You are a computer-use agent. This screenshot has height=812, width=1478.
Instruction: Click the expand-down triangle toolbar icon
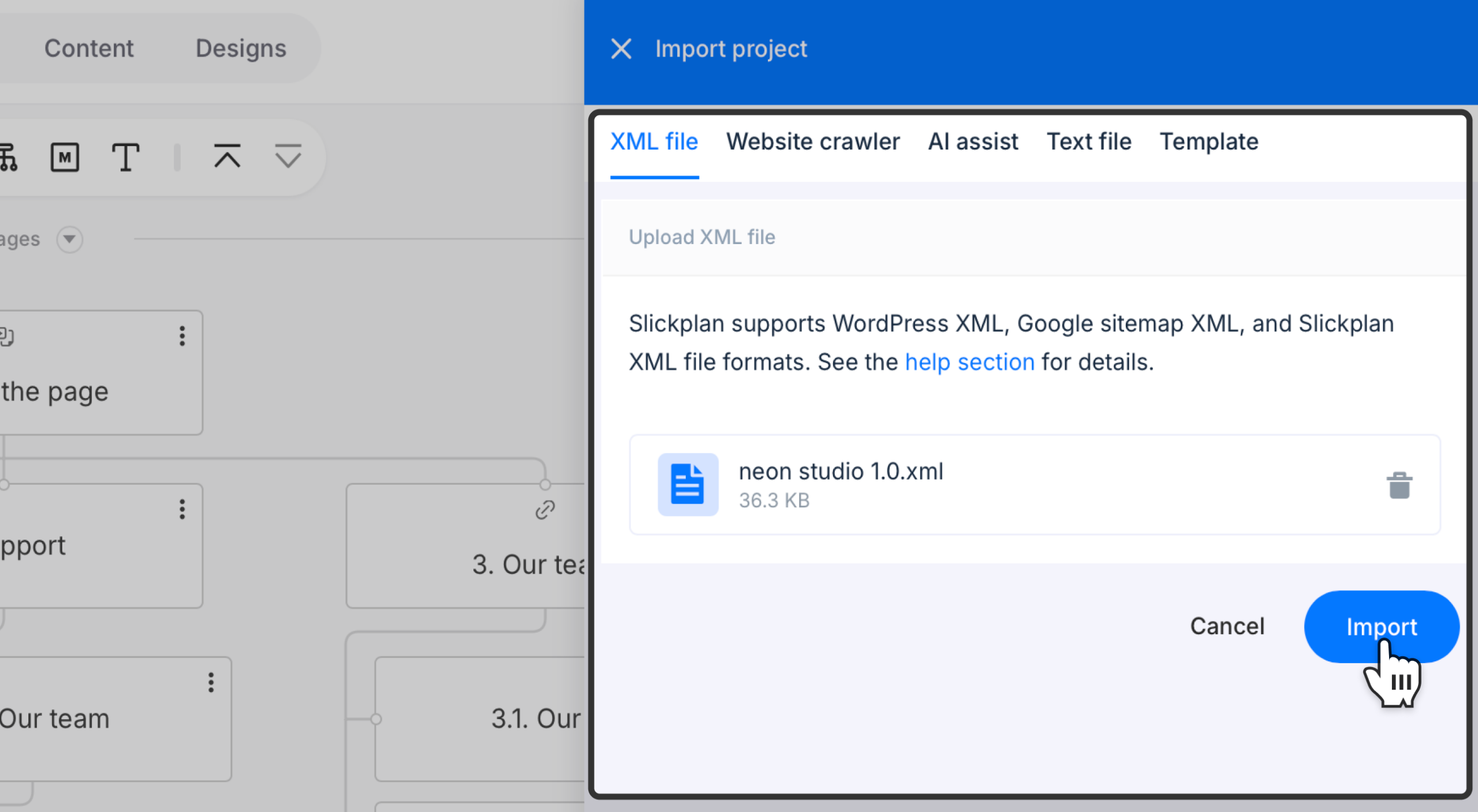tap(288, 156)
